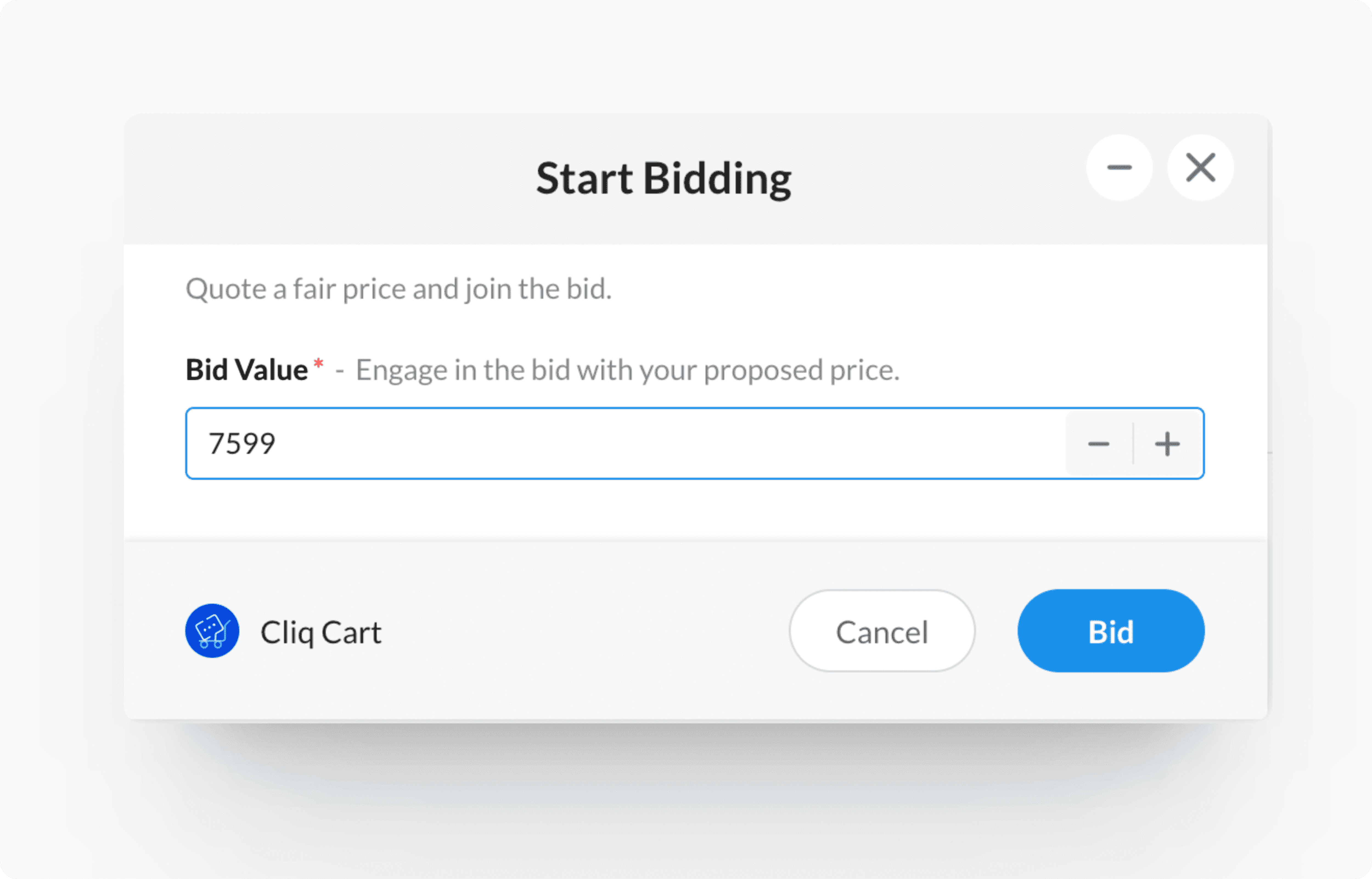Decrease the bid value with minus
The image size is (1372, 879).
[x=1099, y=443]
